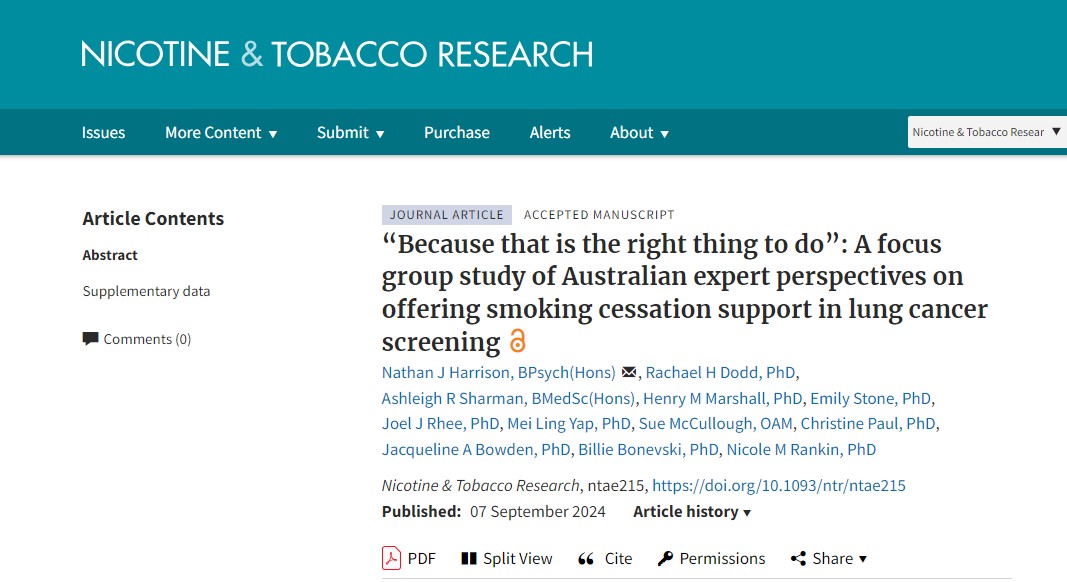Open author Nicole M Rankin, PhD

point(801,450)
